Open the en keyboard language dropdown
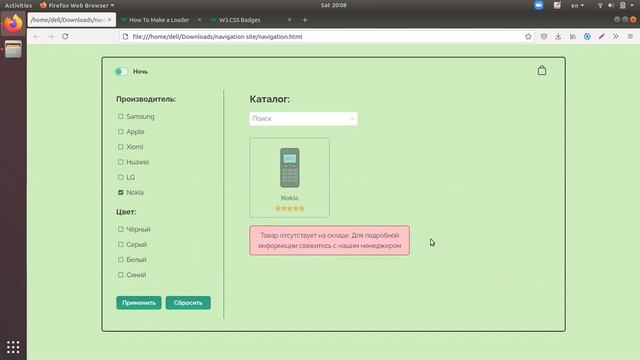 point(577,5)
